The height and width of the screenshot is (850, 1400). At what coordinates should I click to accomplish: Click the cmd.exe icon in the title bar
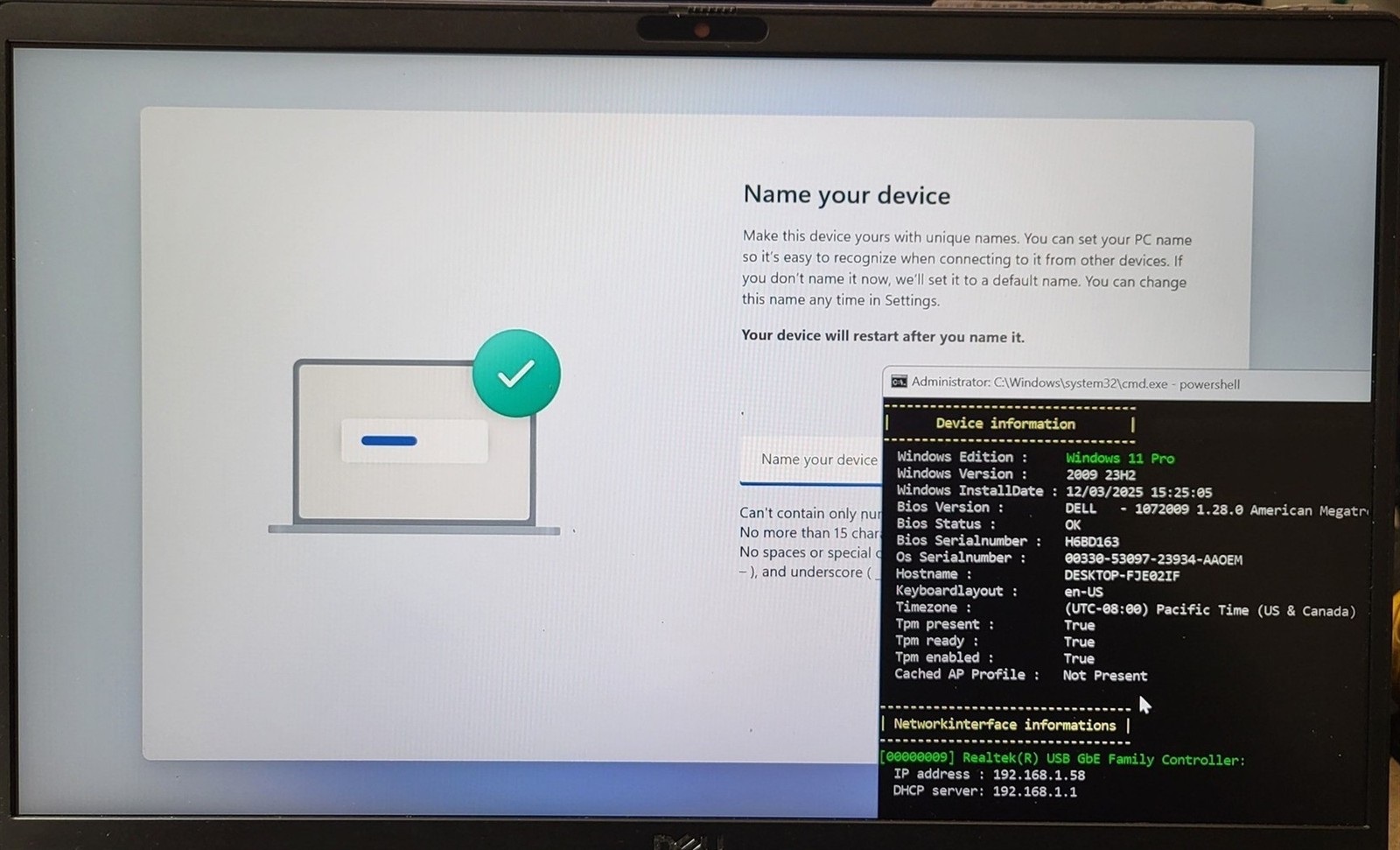(x=899, y=382)
